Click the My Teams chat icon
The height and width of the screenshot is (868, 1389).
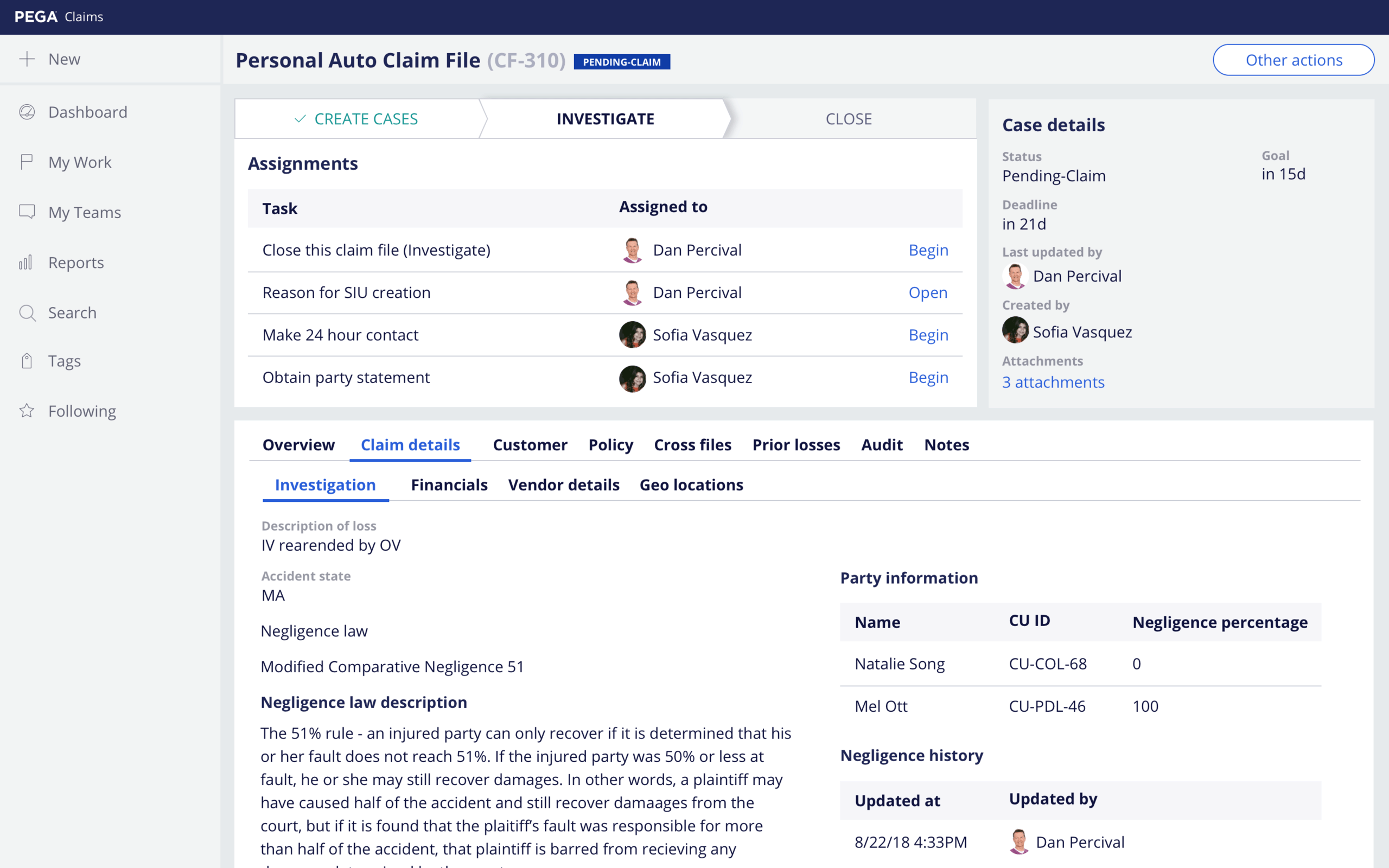point(27,212)
